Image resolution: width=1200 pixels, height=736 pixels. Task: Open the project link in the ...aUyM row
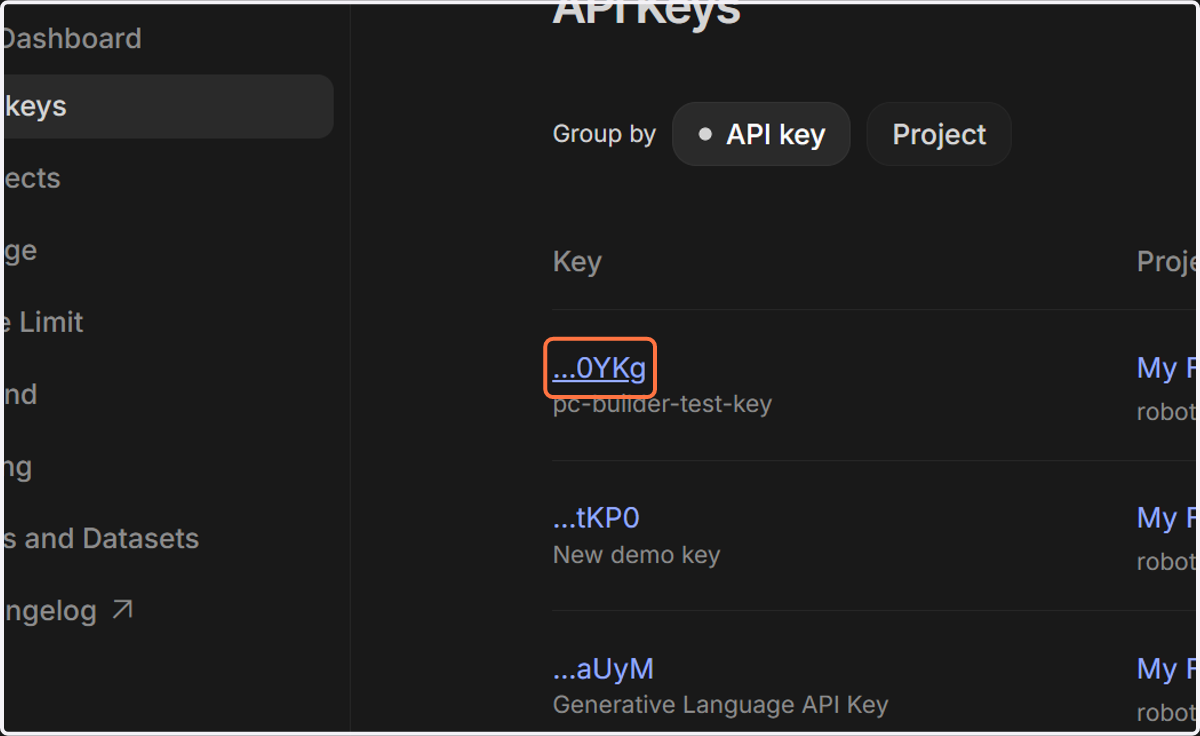click(1168, 668)
